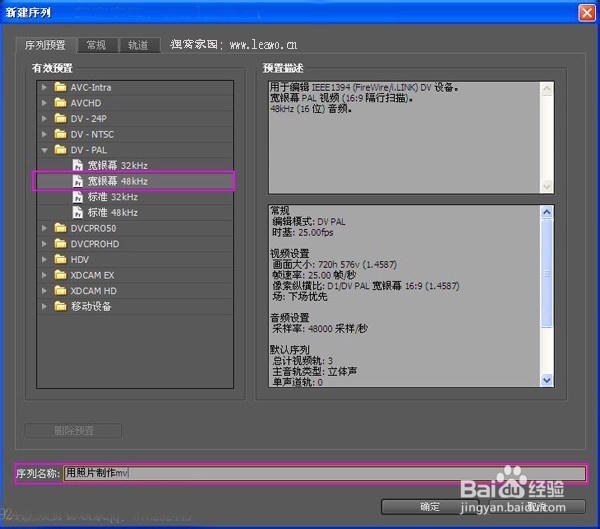600x529 pixels.
Task: Expand the DVCPROHD folder arrow
Action: [x=44, y=244]
